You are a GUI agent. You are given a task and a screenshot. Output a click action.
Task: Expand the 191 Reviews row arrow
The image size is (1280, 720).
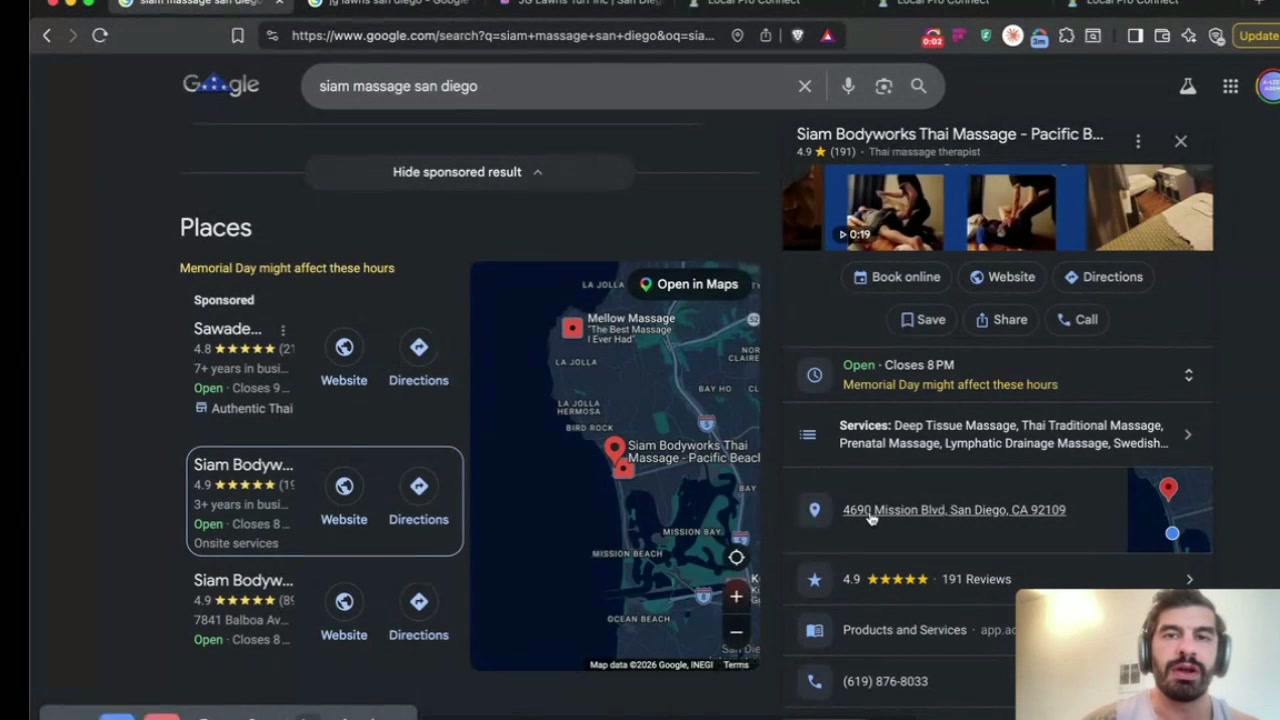click(x=1189, y=579)
